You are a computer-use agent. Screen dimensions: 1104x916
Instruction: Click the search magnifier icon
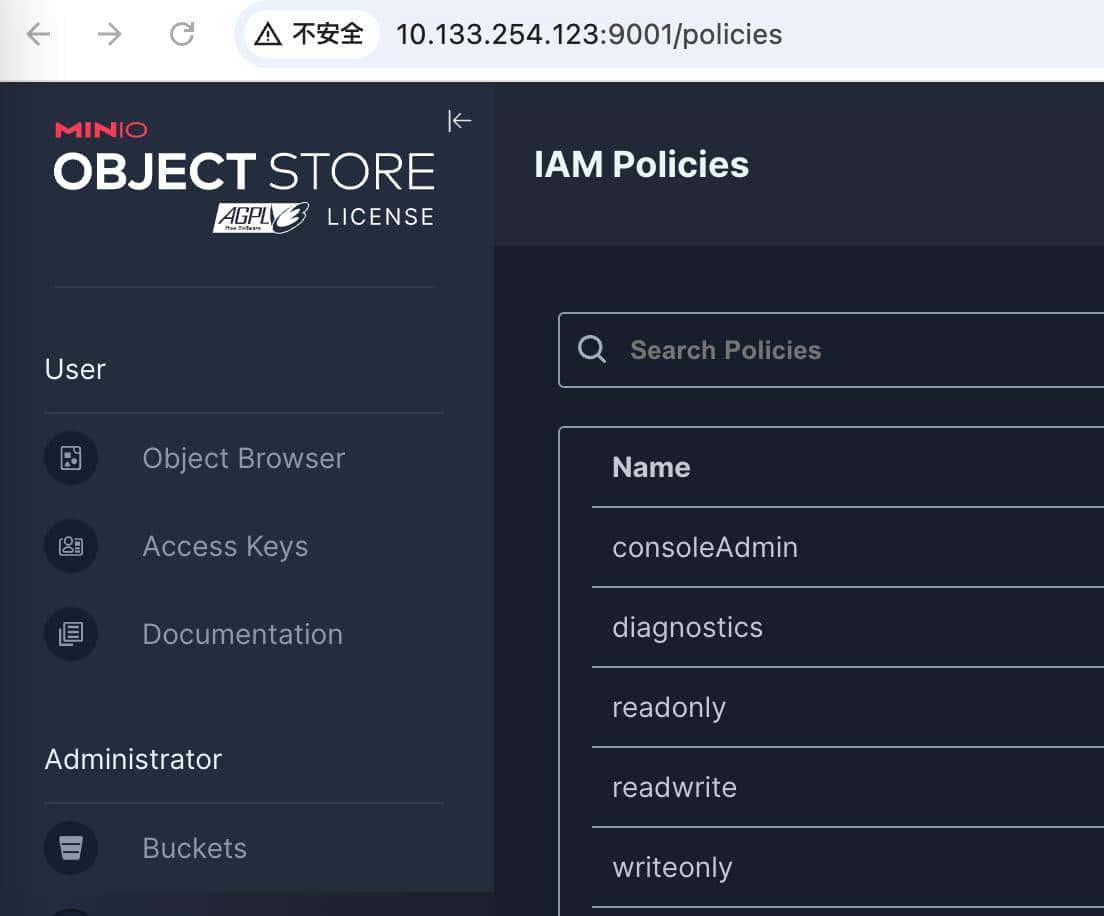(592, 349)
